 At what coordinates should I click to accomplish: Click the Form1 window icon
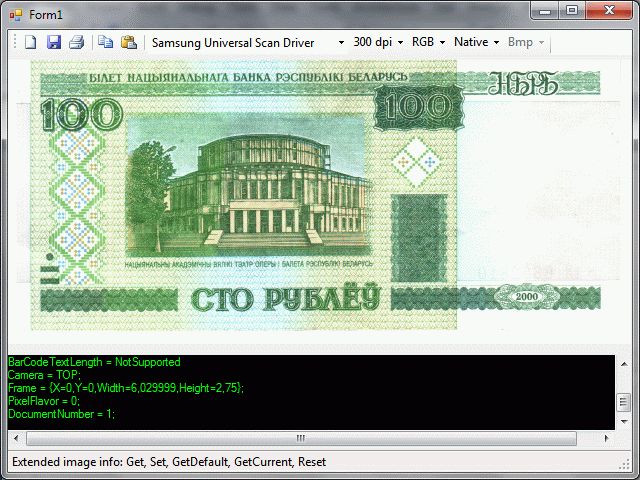pyautogui.click(x=16, y=15)
